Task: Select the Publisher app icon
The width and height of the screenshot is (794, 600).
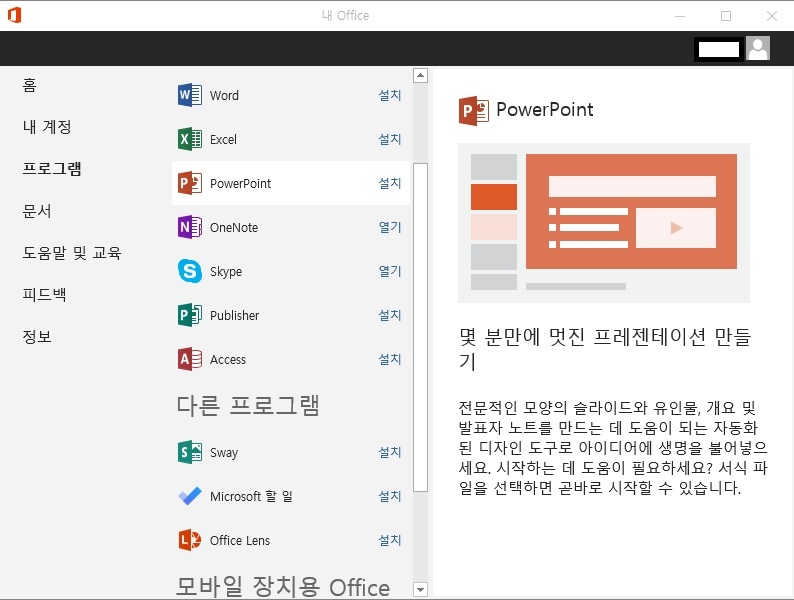Action: click(x=190, y=315)
